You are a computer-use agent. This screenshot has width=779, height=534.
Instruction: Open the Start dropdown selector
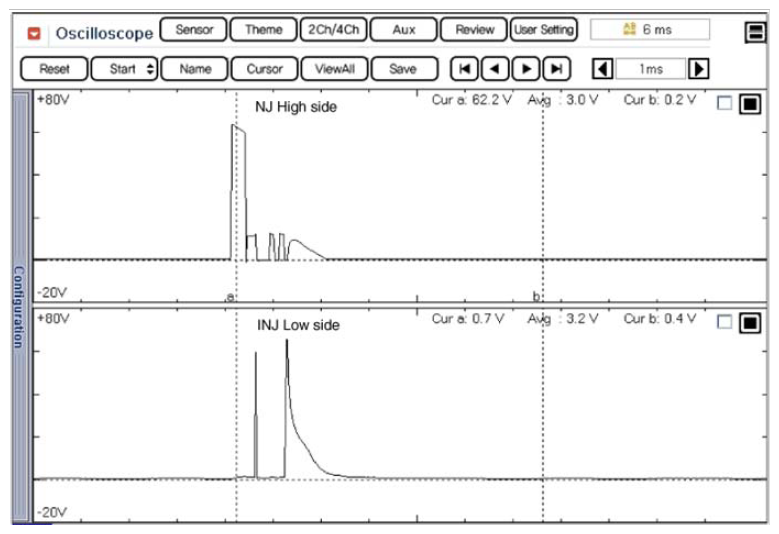(x=124, y=69)
